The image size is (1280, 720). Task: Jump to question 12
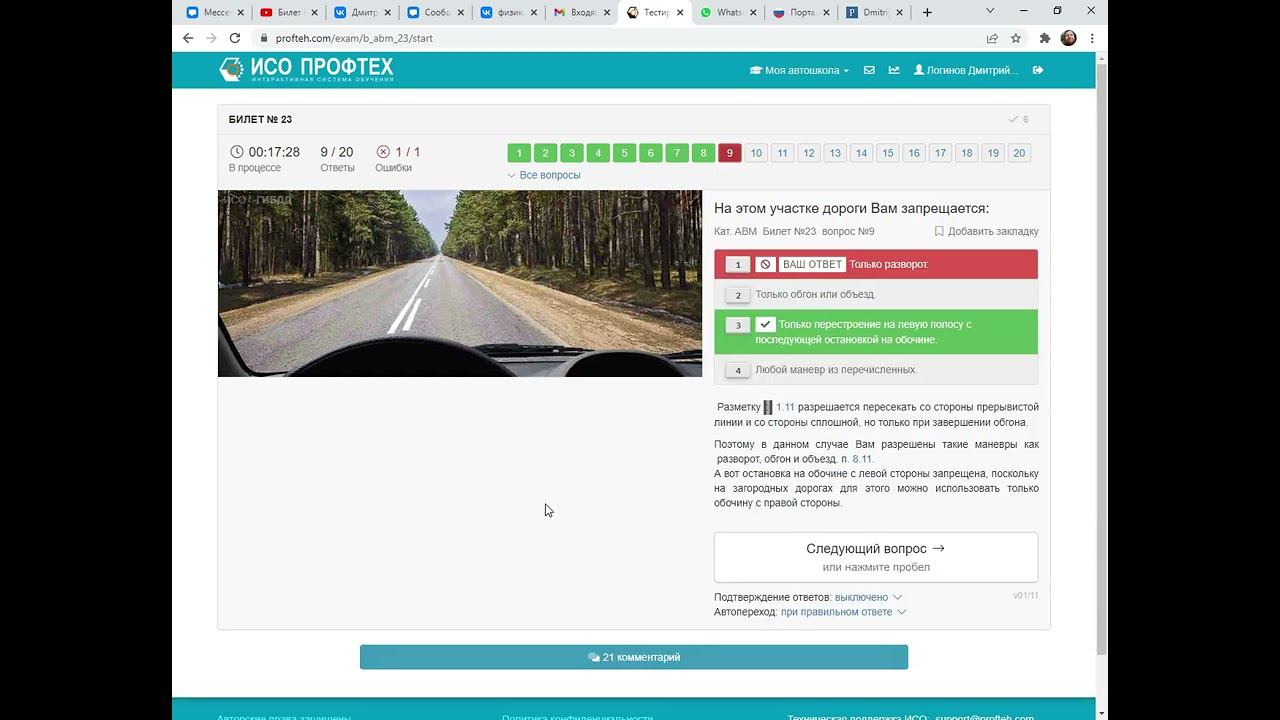click(809, 153)
